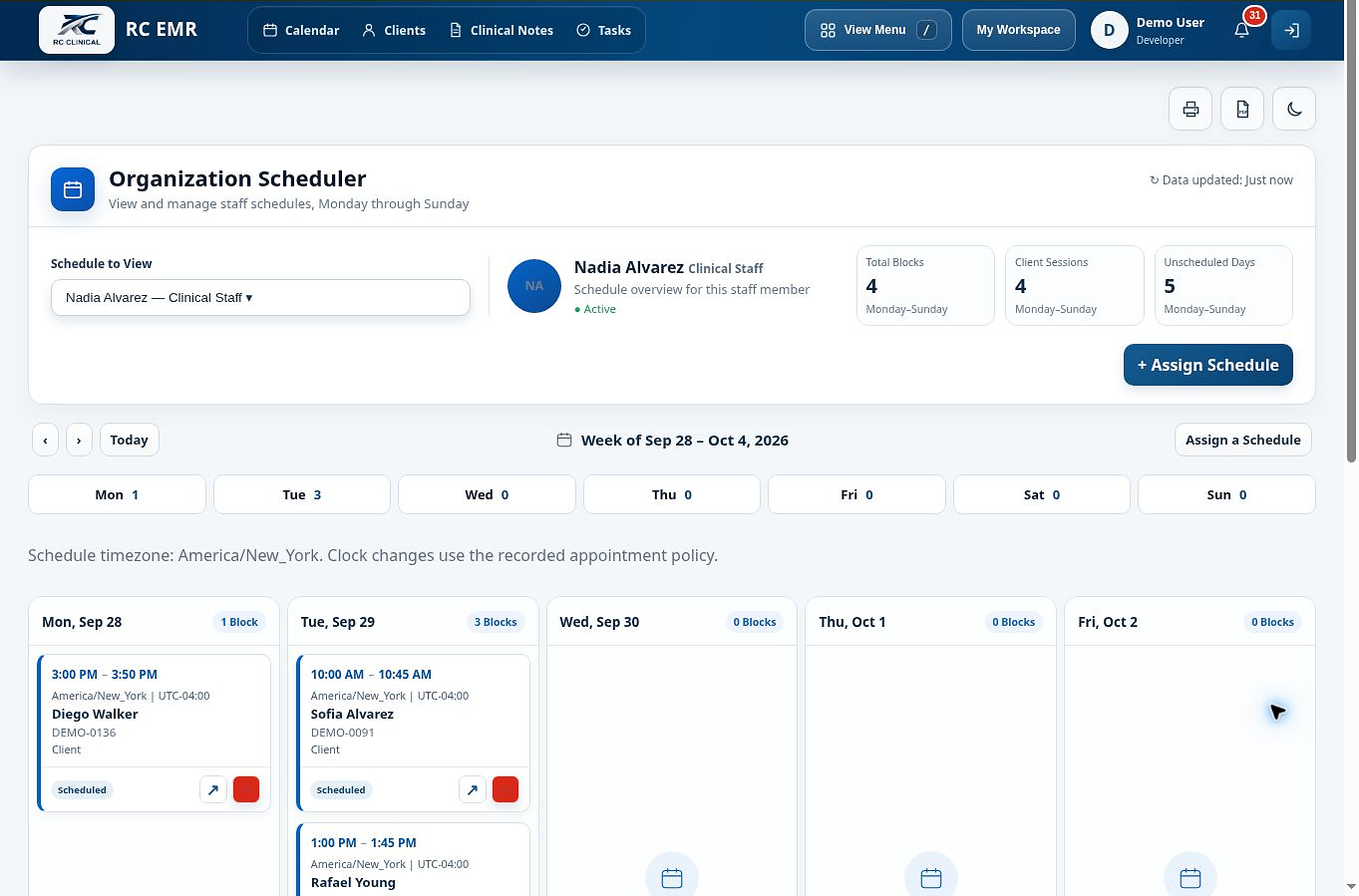The width and height of the screenshot is (1359, 896).
Task: Go to the previous week
Action: (x=45, y=440)
